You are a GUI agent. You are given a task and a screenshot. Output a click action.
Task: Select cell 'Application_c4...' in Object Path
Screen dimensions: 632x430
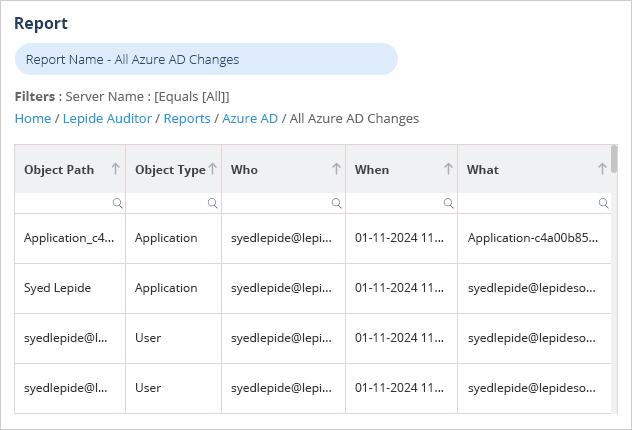(x=70, y=239)
